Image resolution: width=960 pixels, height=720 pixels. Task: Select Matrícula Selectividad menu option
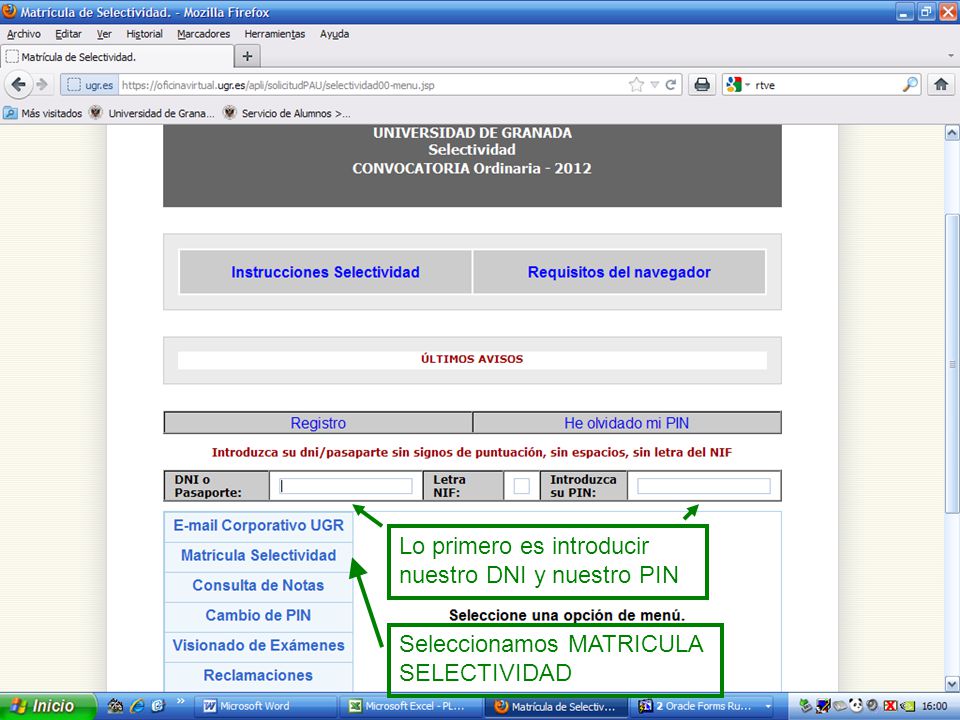pos(258,555)
